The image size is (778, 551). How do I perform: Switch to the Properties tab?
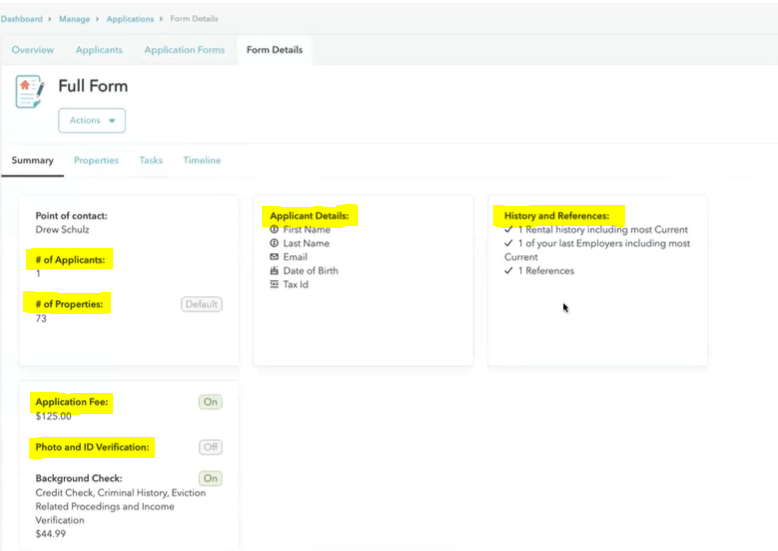96,160
